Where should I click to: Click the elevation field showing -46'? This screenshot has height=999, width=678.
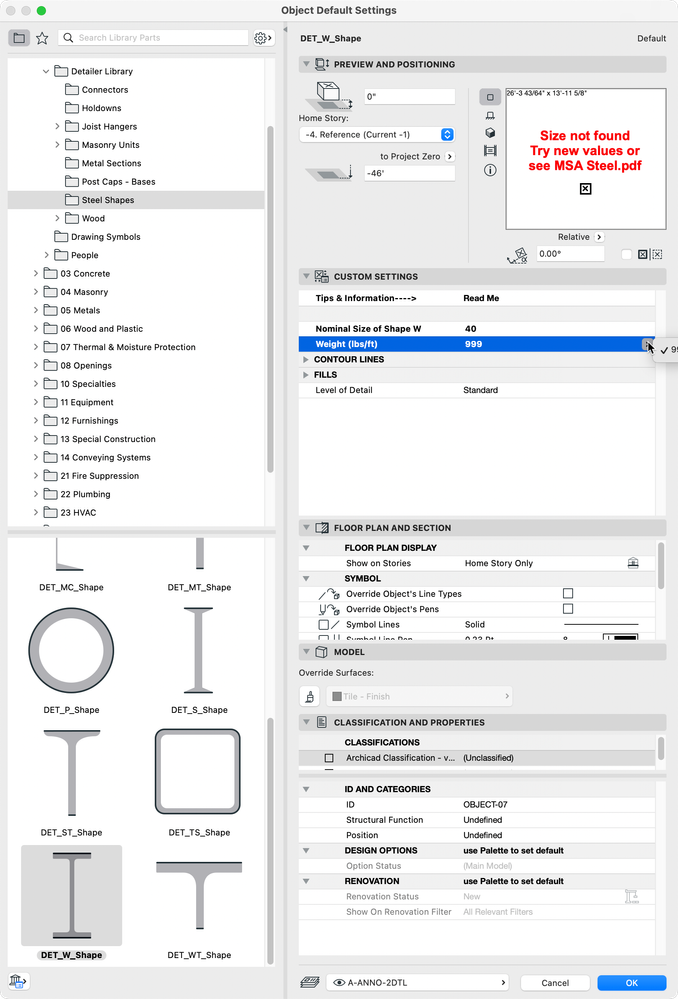coord(410,173)
